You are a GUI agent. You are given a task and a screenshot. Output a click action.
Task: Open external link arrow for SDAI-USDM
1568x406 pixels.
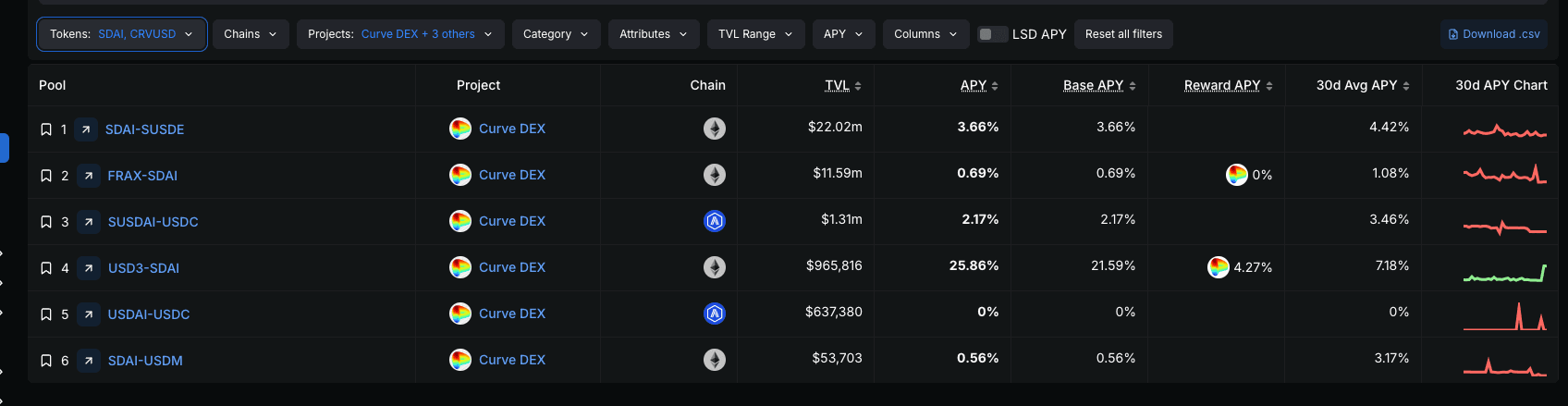(89, 361)
